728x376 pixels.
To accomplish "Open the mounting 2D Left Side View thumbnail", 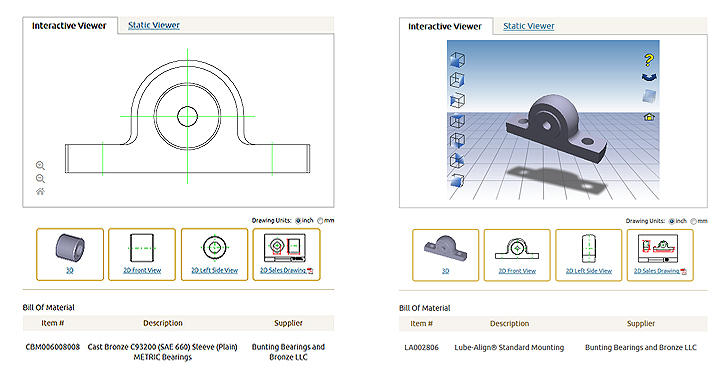I will click(589, 255).
